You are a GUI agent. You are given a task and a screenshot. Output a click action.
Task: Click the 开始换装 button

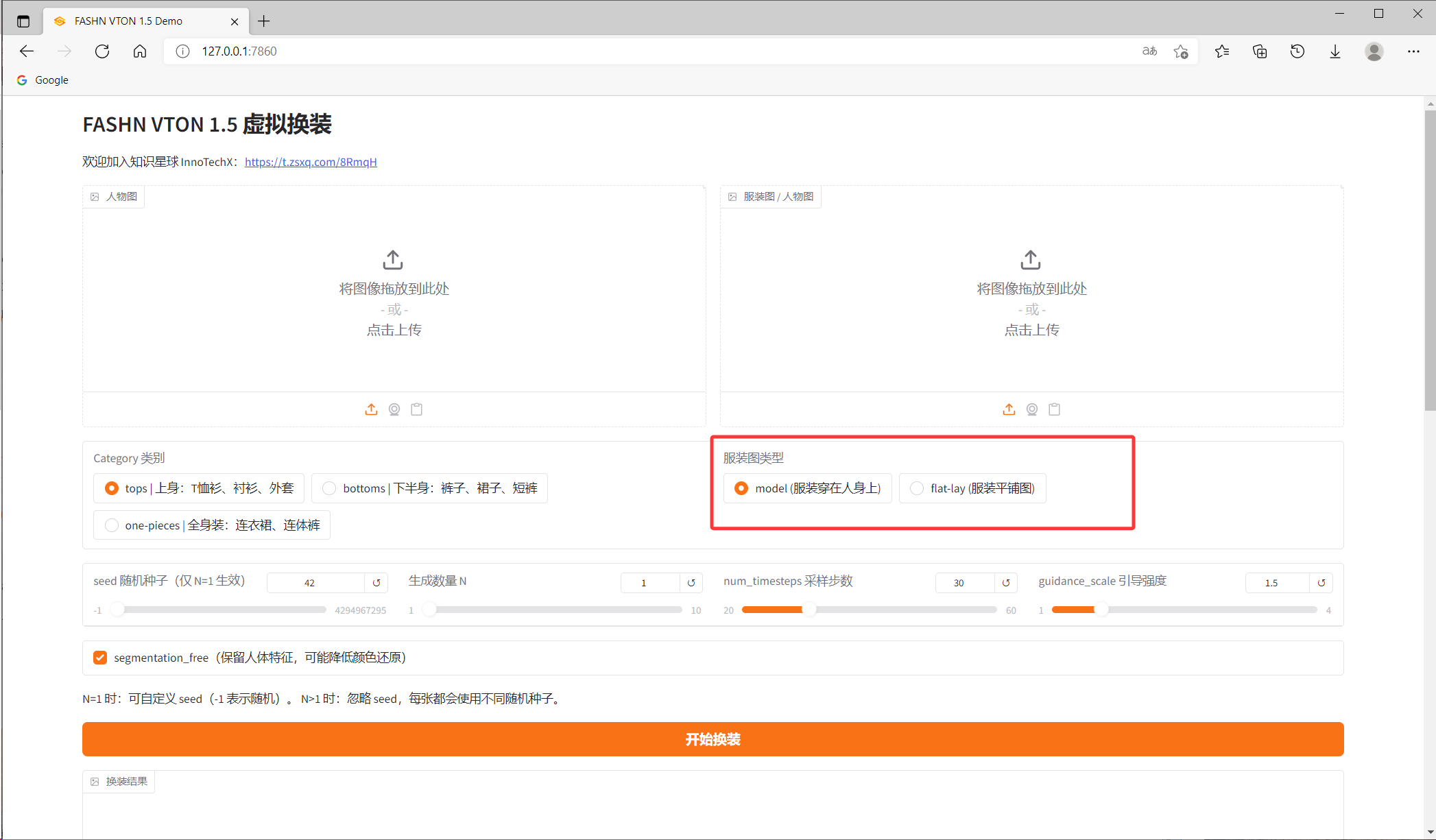point(713,739)
